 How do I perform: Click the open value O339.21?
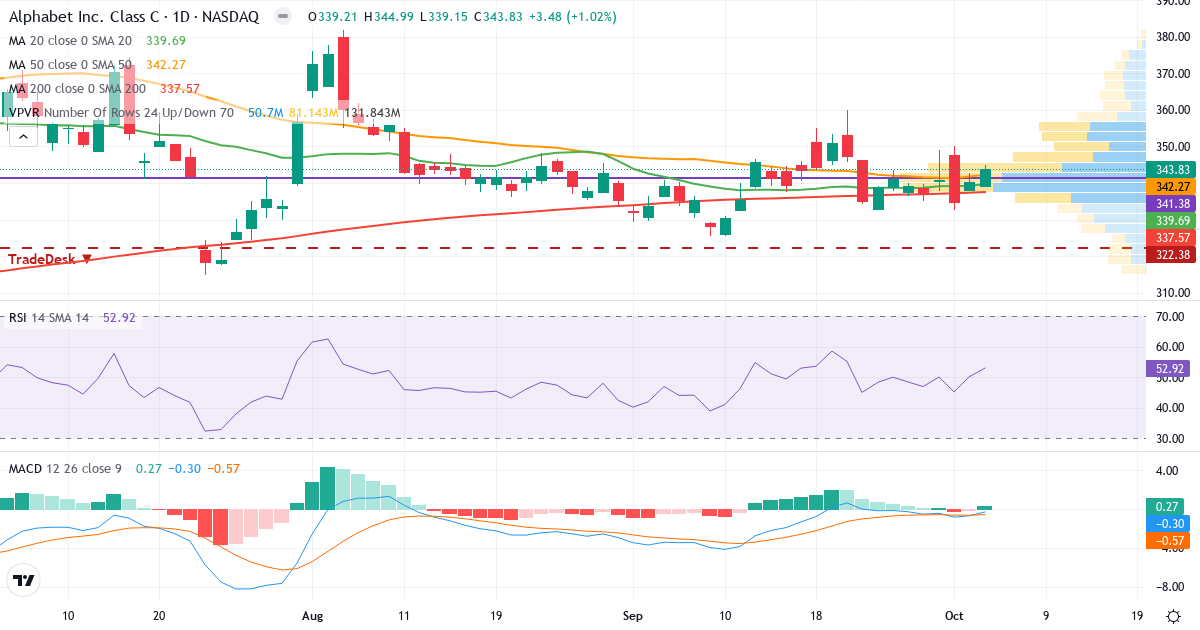(333, 17)
